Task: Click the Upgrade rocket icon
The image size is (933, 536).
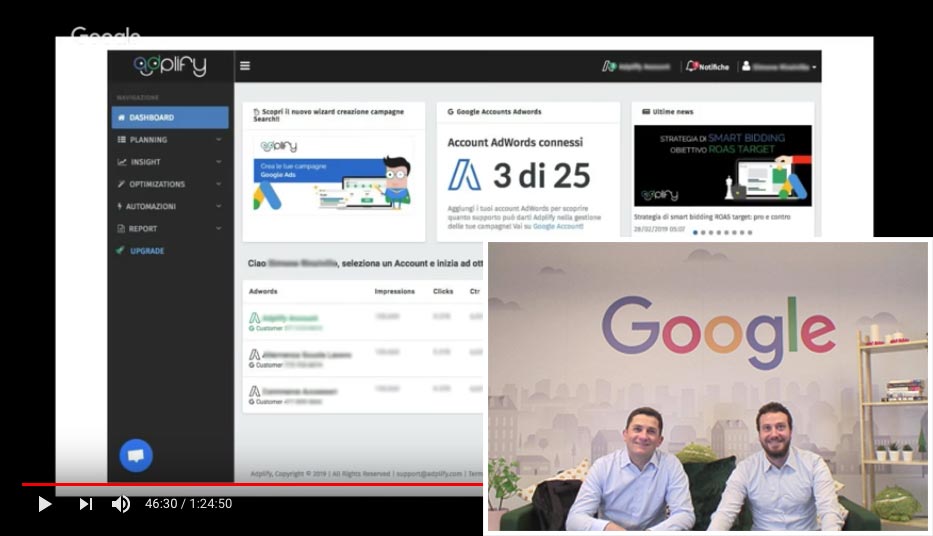Action: [x=121, y=250]
